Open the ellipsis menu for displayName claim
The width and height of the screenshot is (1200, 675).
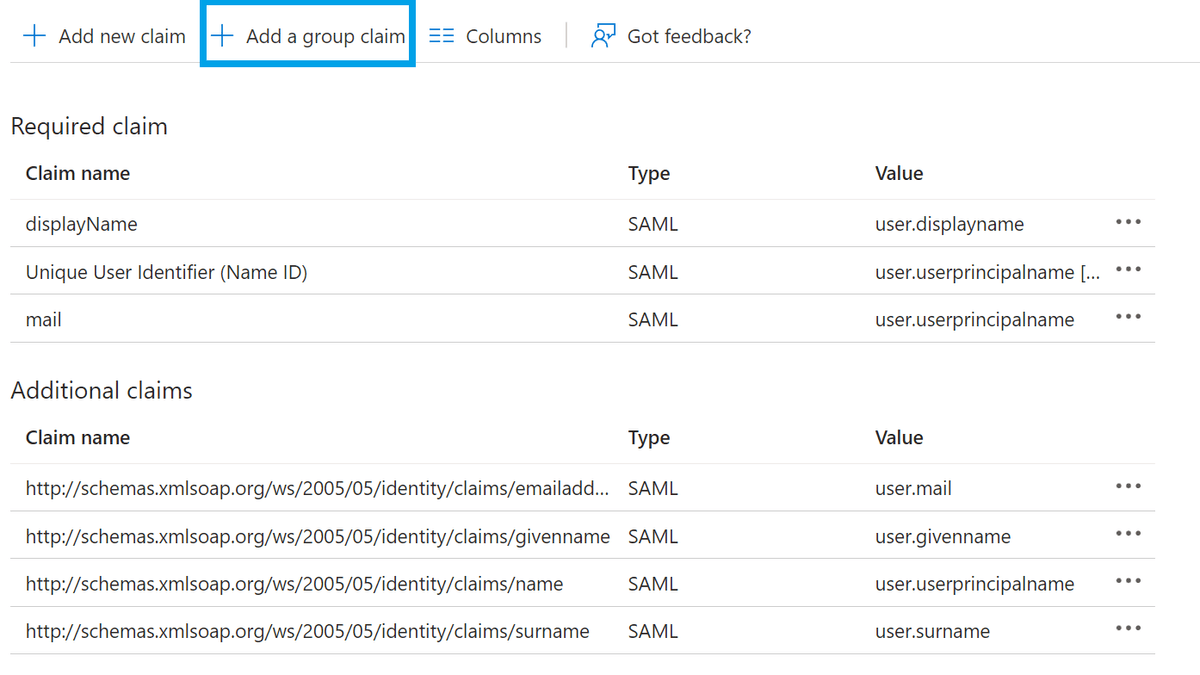(x=1128, y=222)
